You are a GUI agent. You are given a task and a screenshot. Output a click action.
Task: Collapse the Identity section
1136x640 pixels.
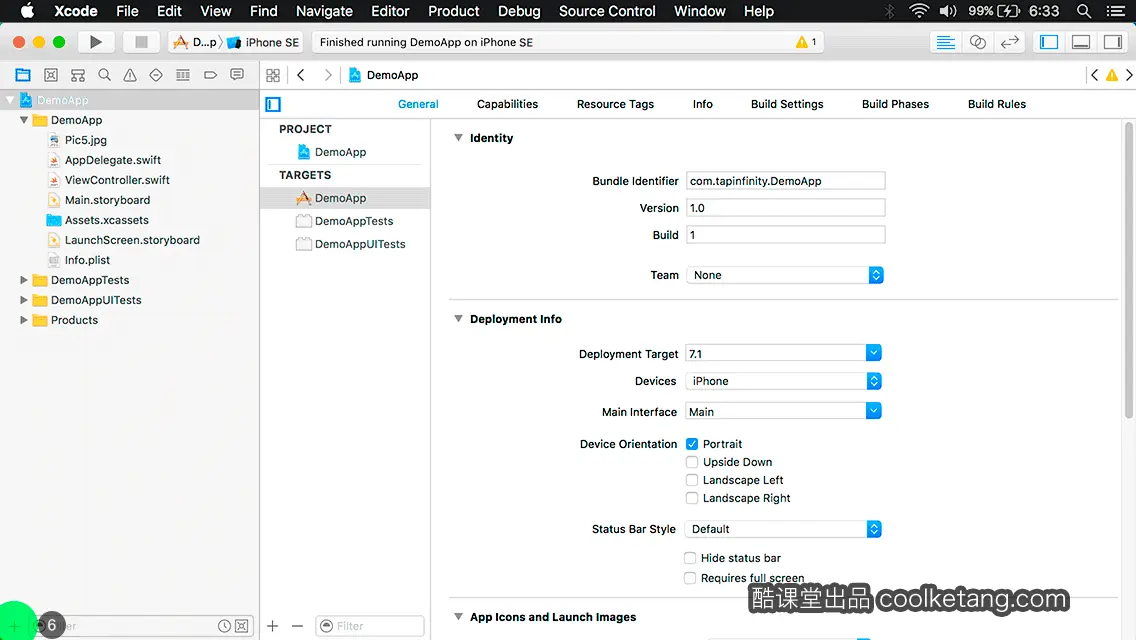pos(458,138)
